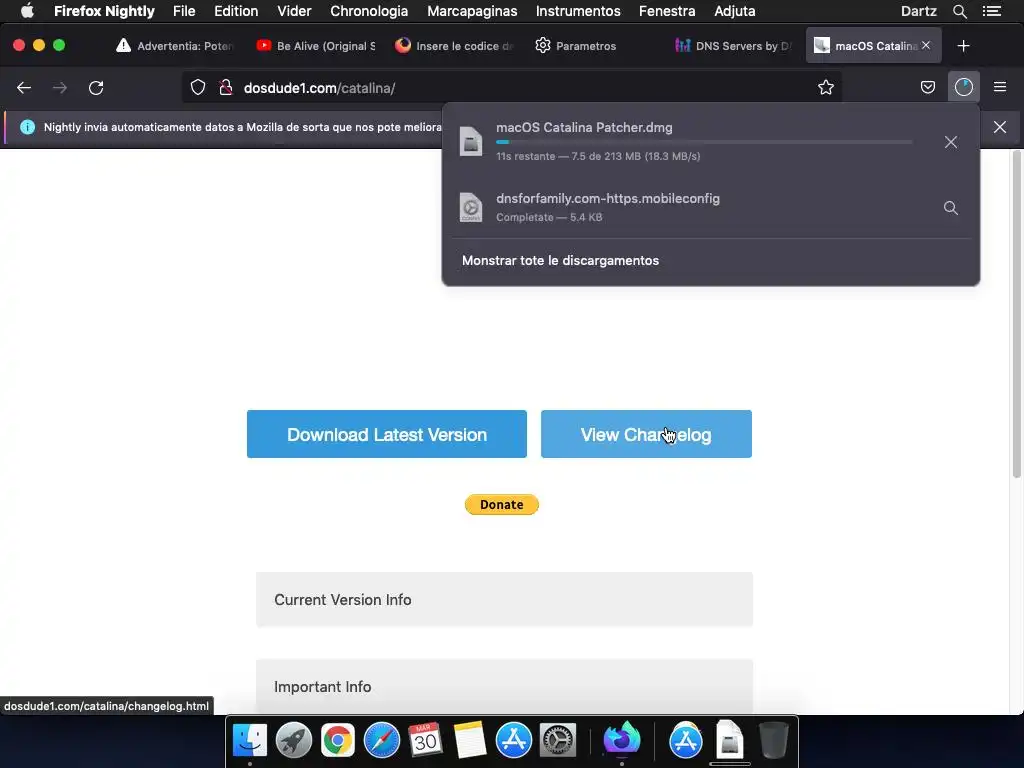
Task: Open the File menu
Action: [x=184, y=11]
